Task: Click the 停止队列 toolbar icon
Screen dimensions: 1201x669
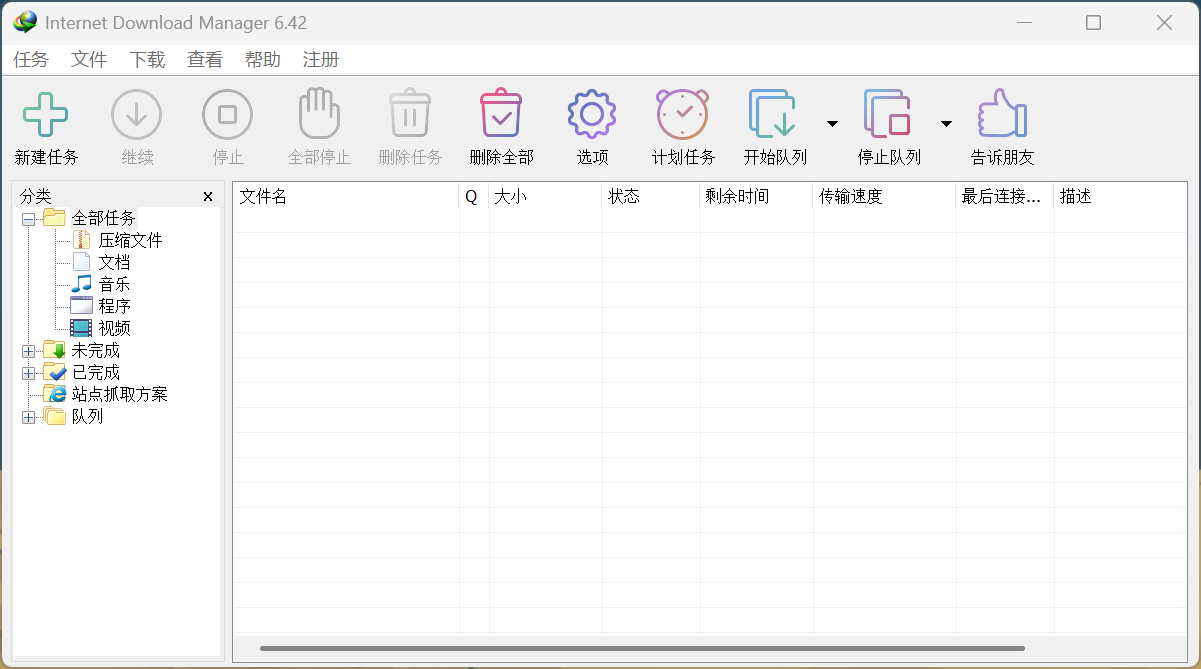Action: (888, 114)
